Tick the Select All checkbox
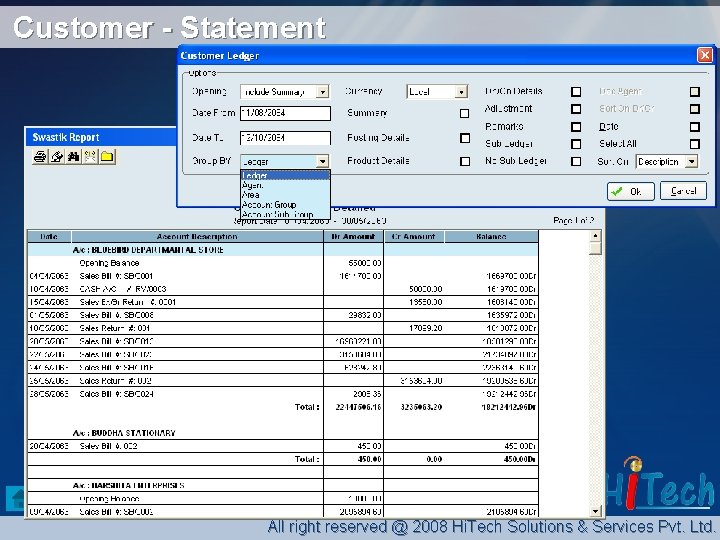 695,144
